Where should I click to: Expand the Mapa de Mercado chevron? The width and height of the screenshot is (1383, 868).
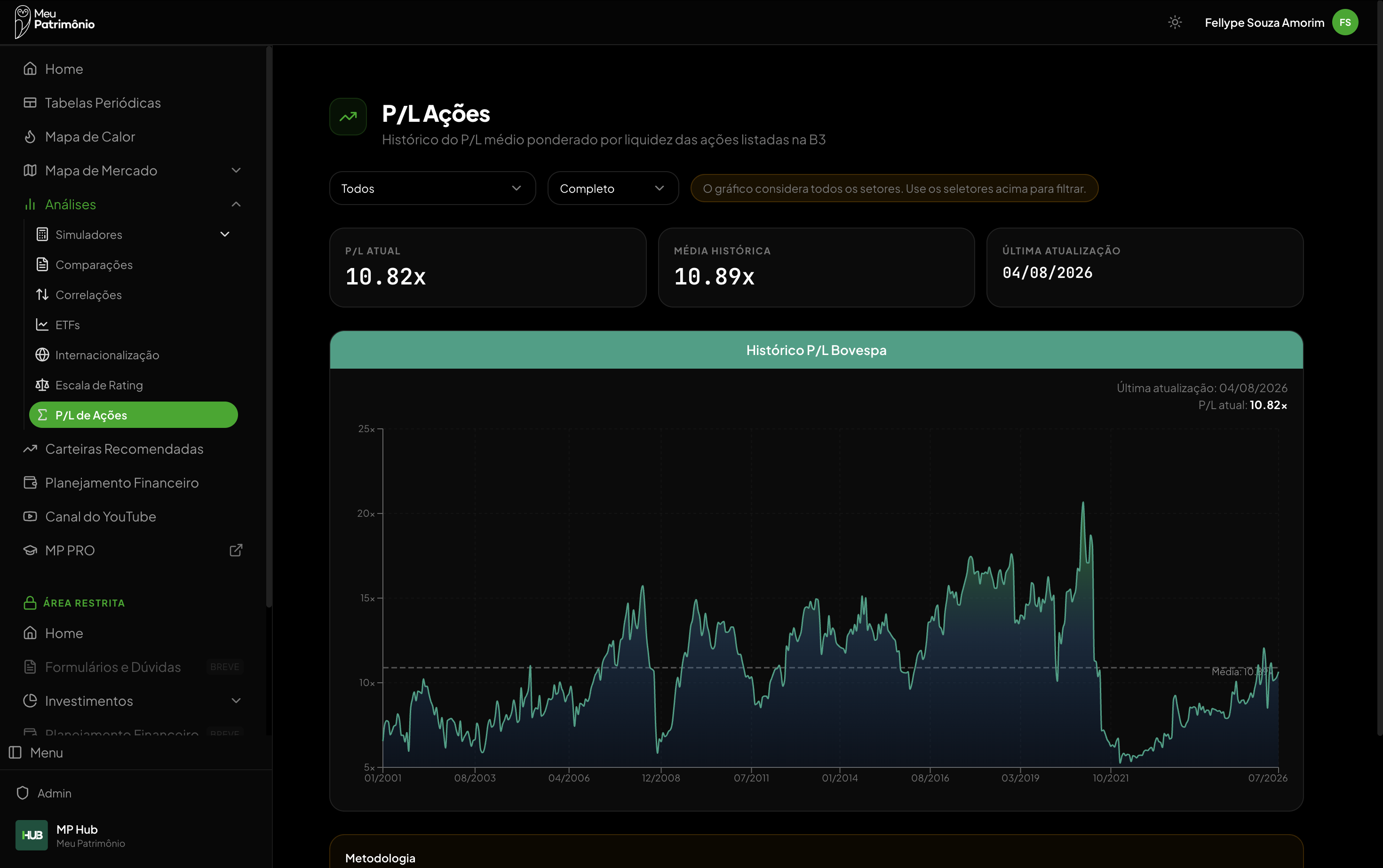coord(236,171)
